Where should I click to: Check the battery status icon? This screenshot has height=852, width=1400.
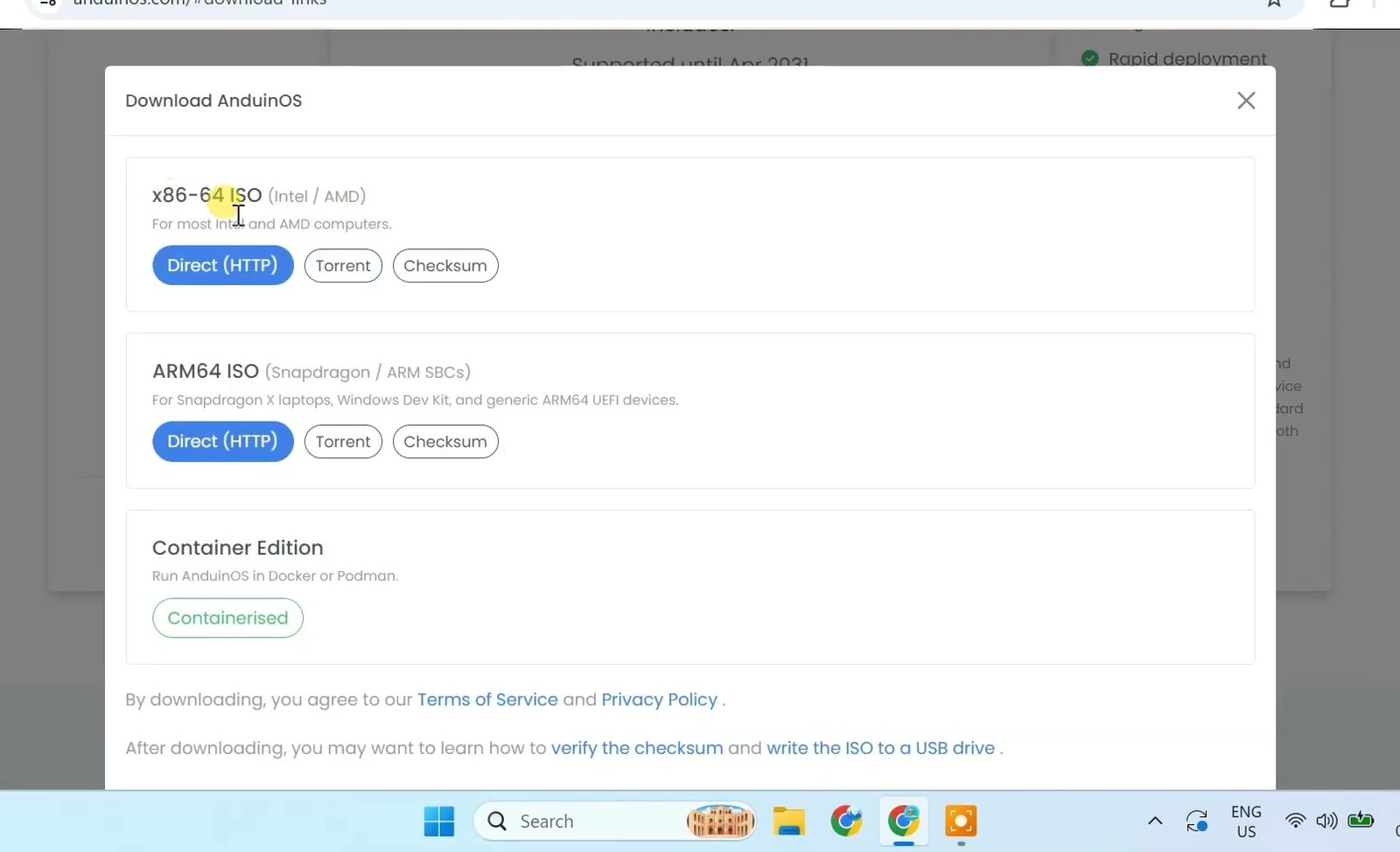[1361, 821]
